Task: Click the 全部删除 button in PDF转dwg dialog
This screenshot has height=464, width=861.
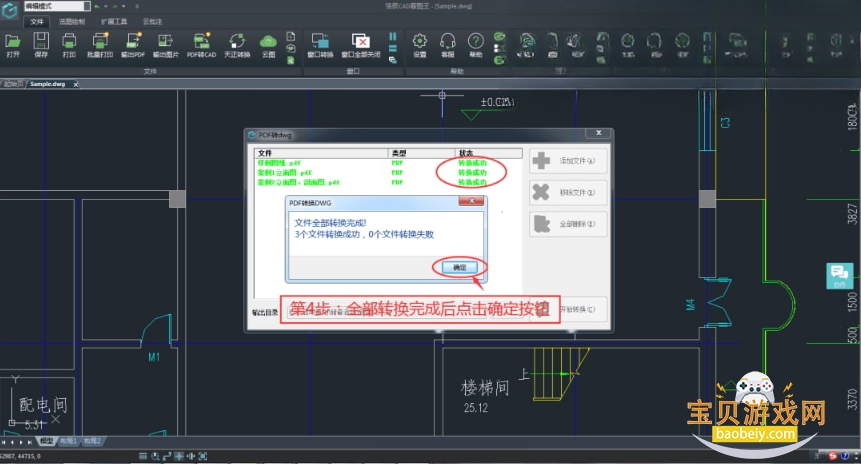Action: [568, 224]
